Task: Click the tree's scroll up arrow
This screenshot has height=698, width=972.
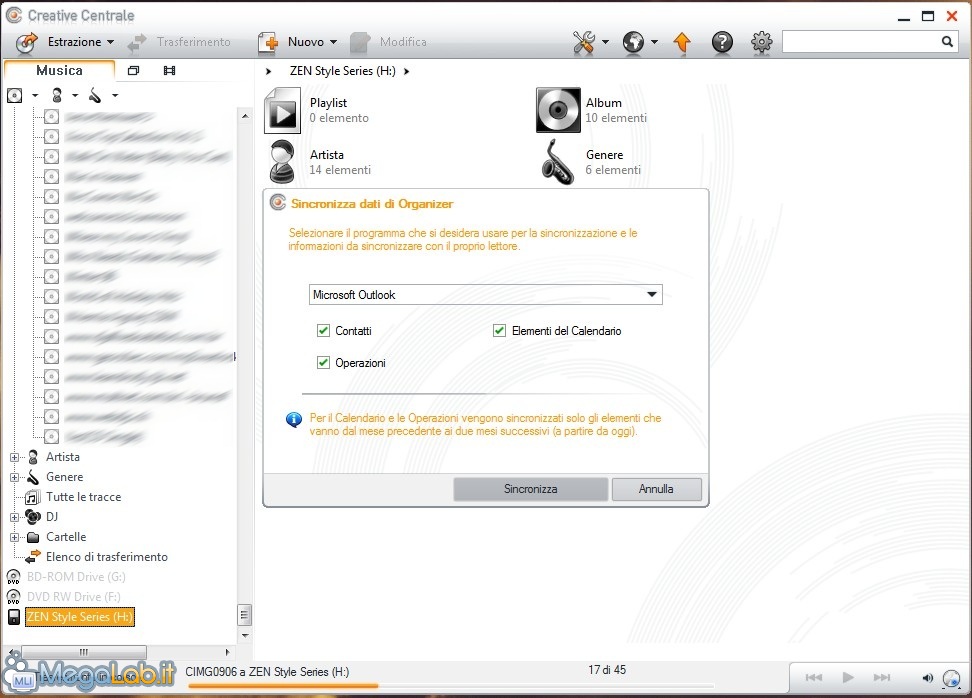Action: pos(245,116)
